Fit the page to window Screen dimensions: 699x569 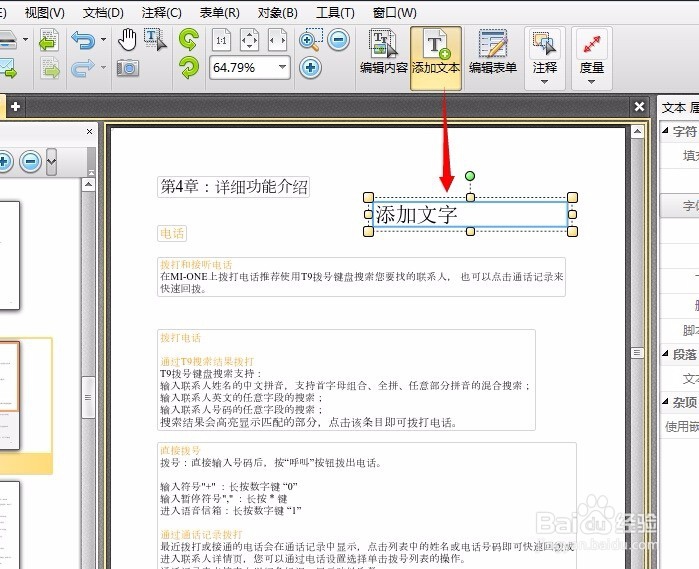click(x=249, y=40)
